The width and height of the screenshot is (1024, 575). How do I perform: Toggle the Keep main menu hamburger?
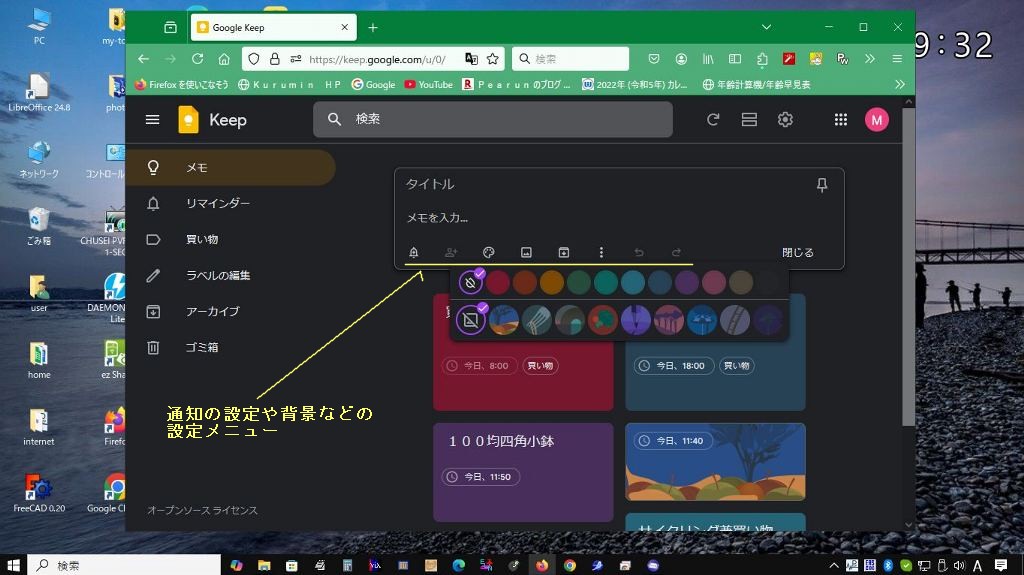152,120
